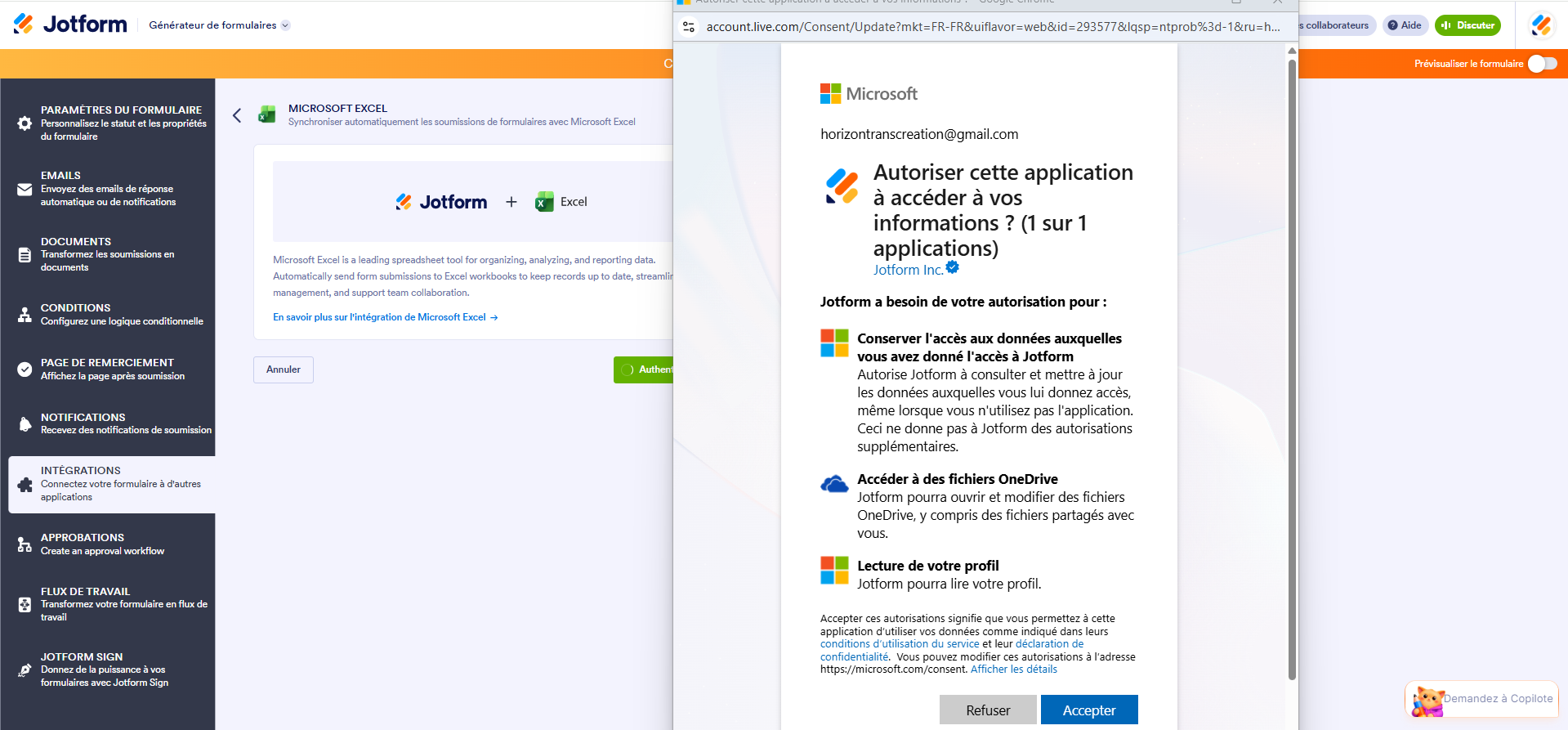Open JOTFORM SIGN menu entry
Image resolution: width=1568 pixels, height=730 pixels.
click(x=108, y=670)
